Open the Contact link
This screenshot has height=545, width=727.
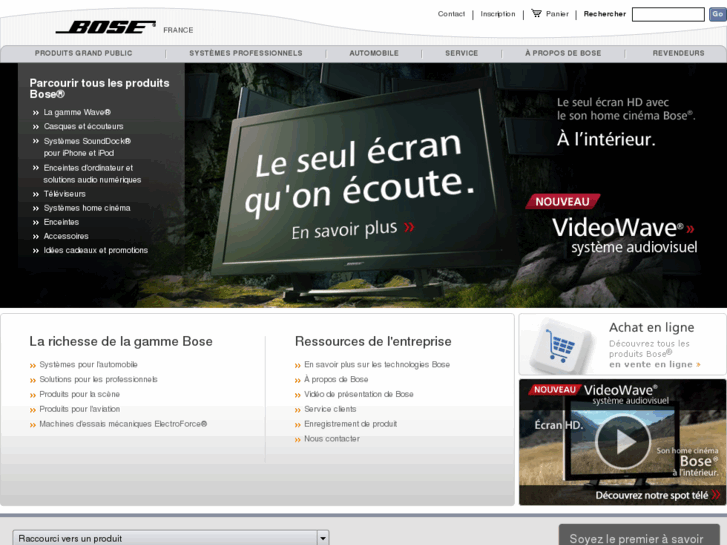pyautogui.click(x=451, y=14)
